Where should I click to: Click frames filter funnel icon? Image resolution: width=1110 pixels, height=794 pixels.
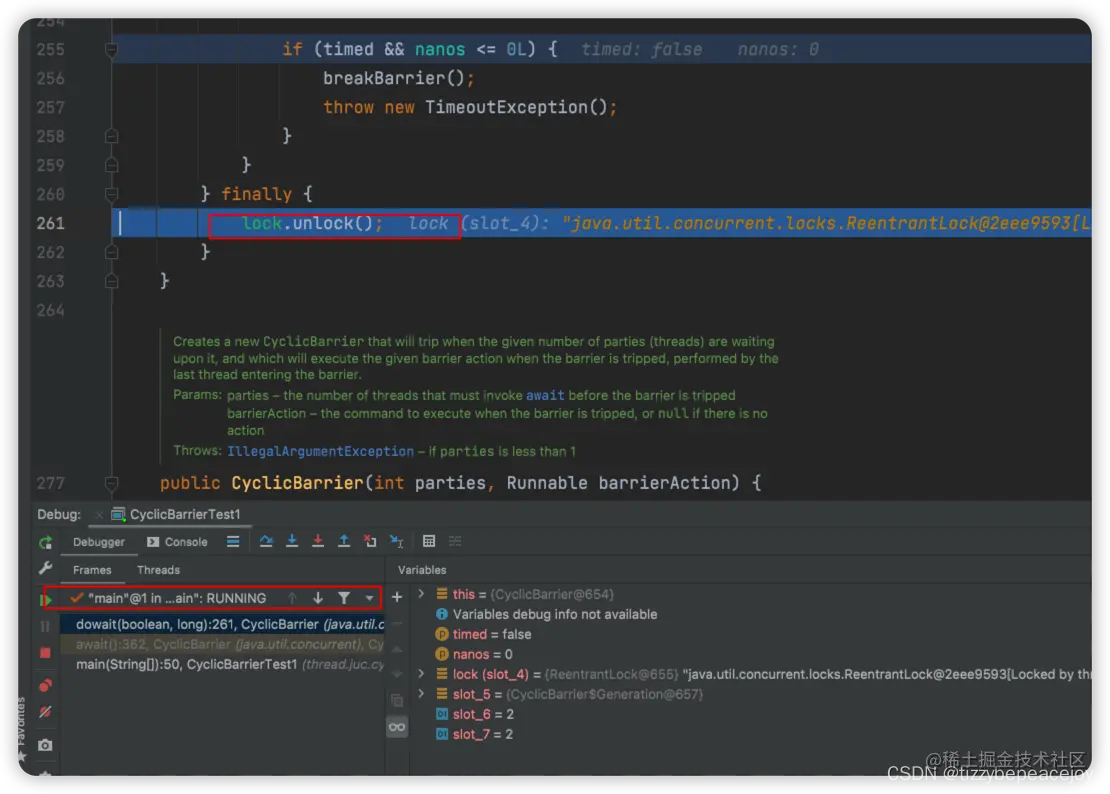344,599
